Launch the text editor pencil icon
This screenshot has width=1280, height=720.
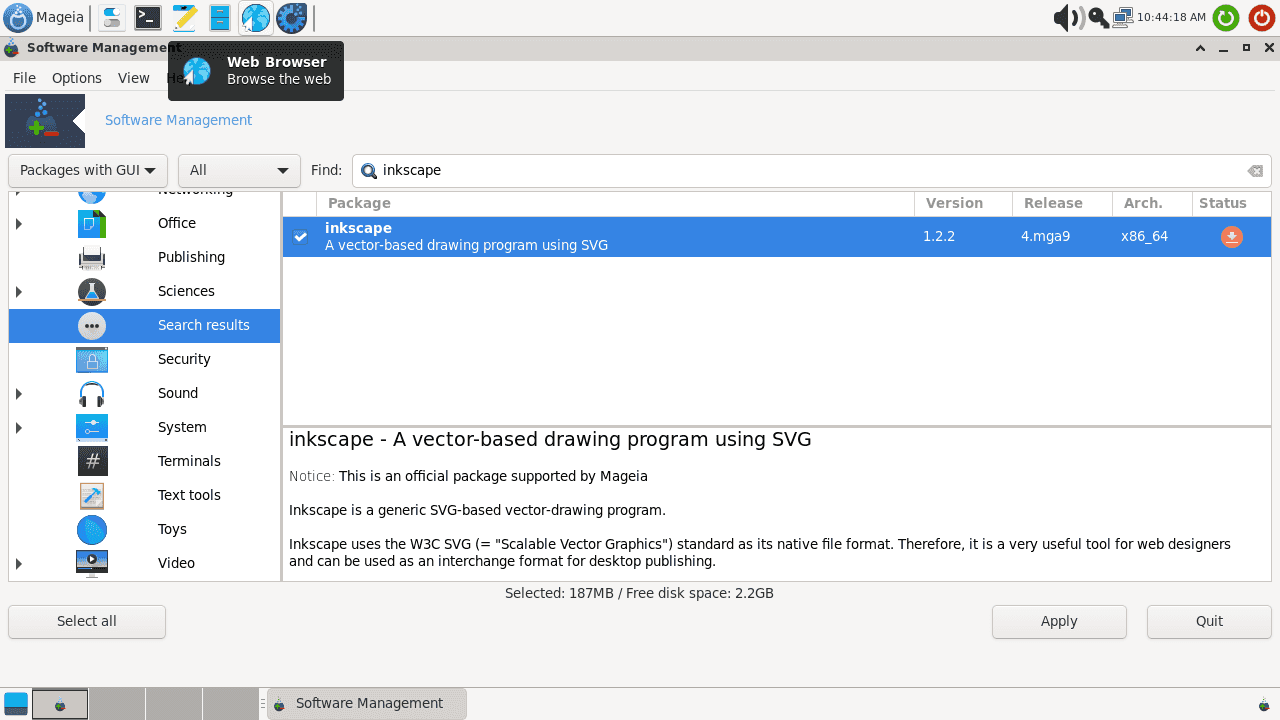pos(184,17)
